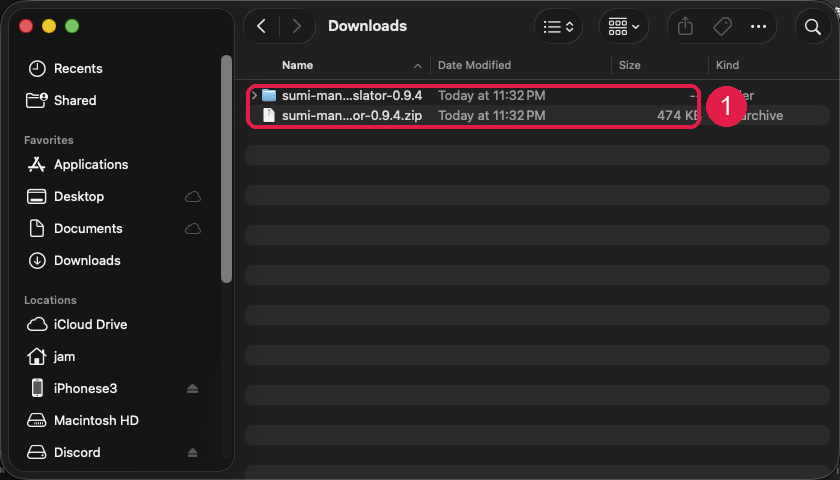
Task: Click the Downloads arrow icon in sidebar
Action: [37, 260]
